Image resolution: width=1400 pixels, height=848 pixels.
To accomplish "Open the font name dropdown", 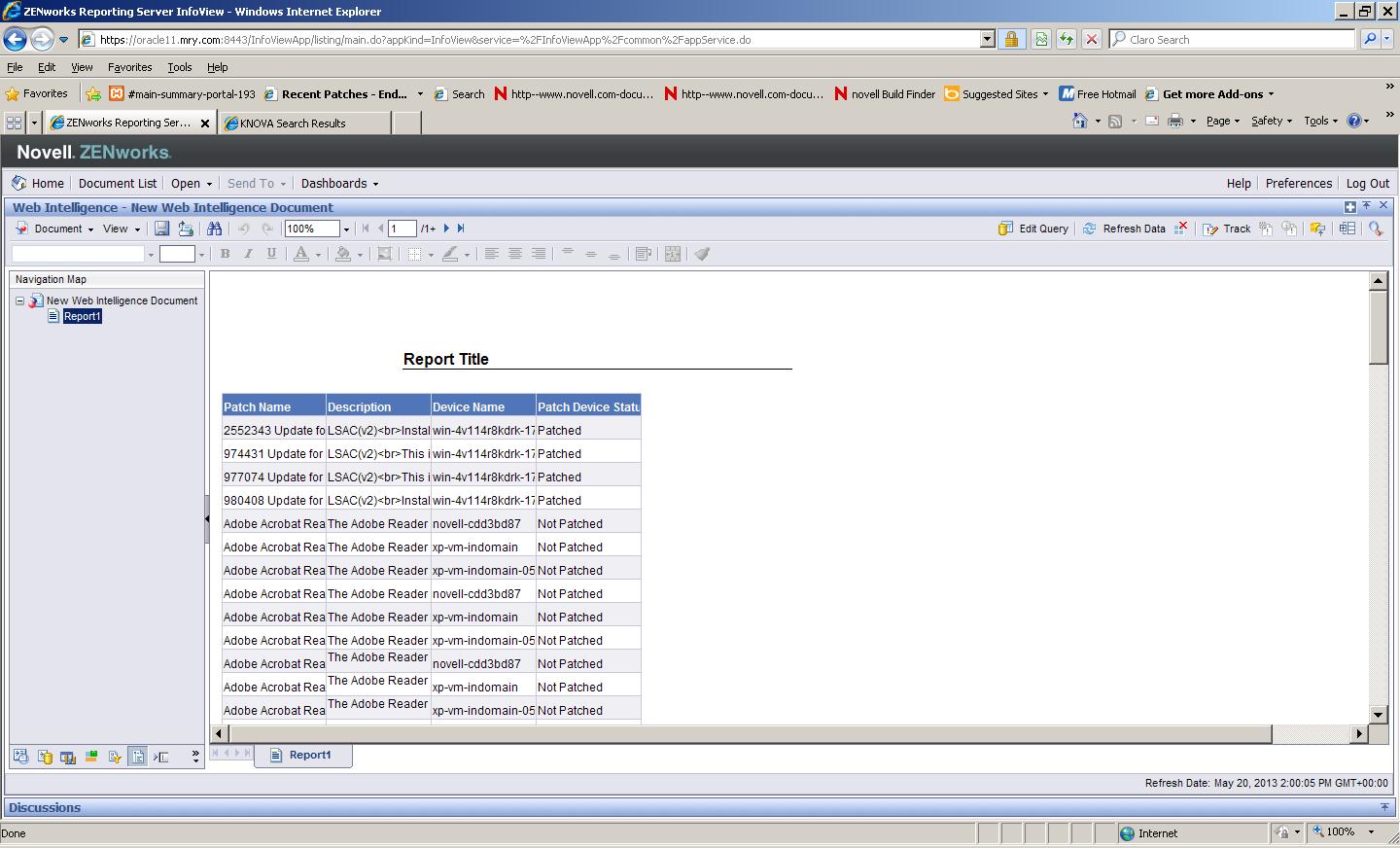I will [x=151, y=255].
